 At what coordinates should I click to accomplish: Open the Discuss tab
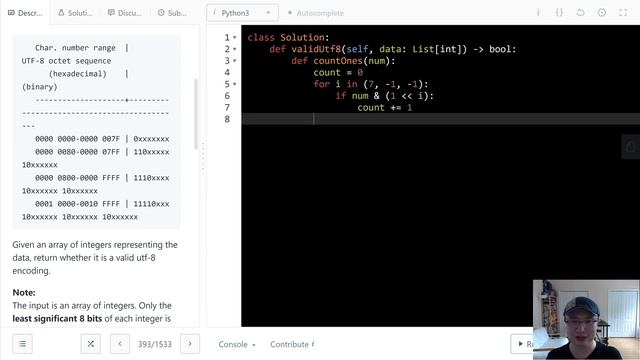click(124, 13)
